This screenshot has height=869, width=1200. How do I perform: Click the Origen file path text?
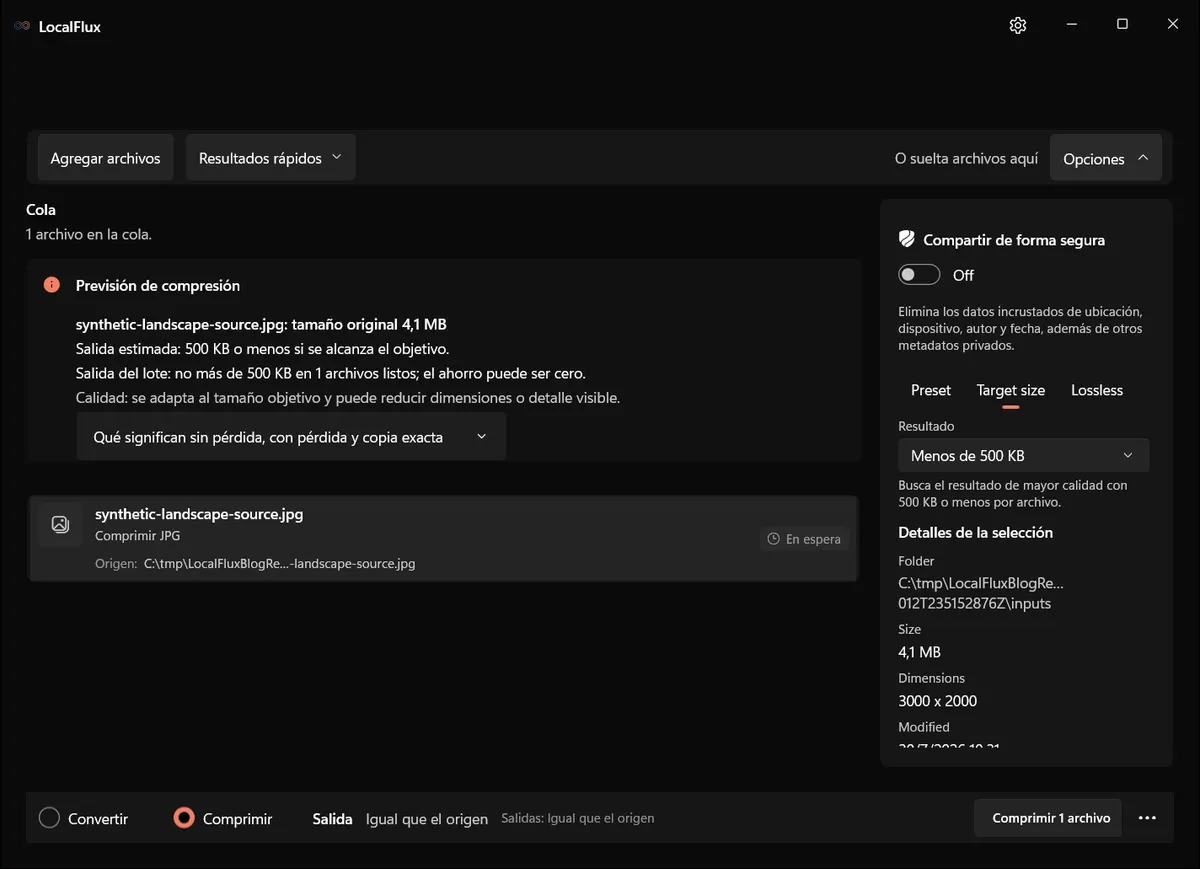pyautogui.click(x=279, y=563)
